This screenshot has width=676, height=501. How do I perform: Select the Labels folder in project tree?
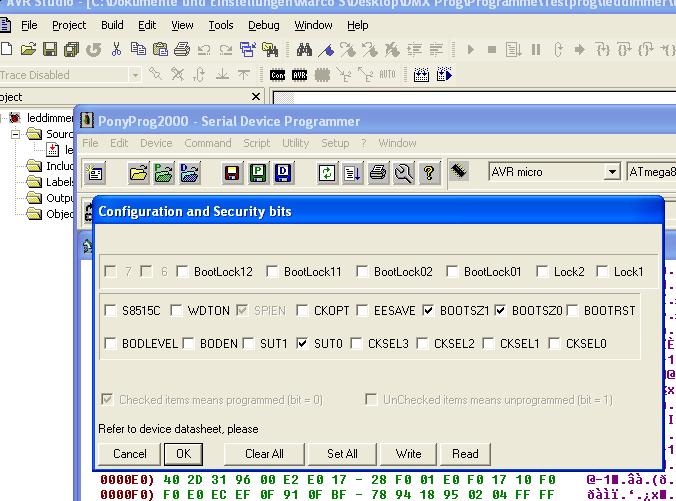tap(50, 182)
